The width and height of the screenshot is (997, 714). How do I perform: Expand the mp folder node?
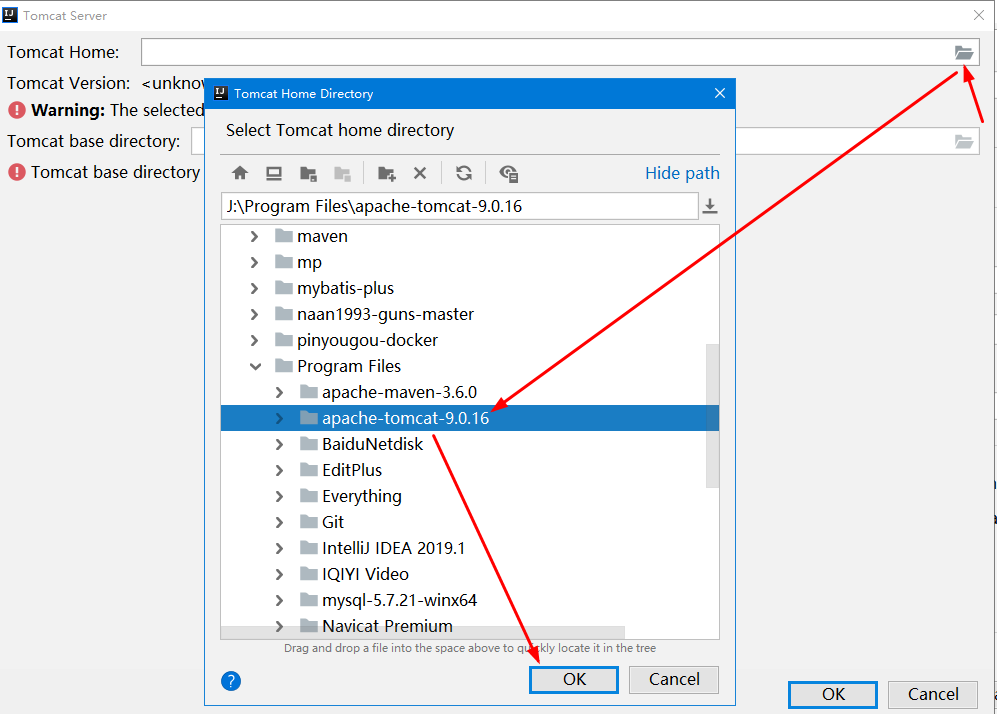[x=254, y=262]
